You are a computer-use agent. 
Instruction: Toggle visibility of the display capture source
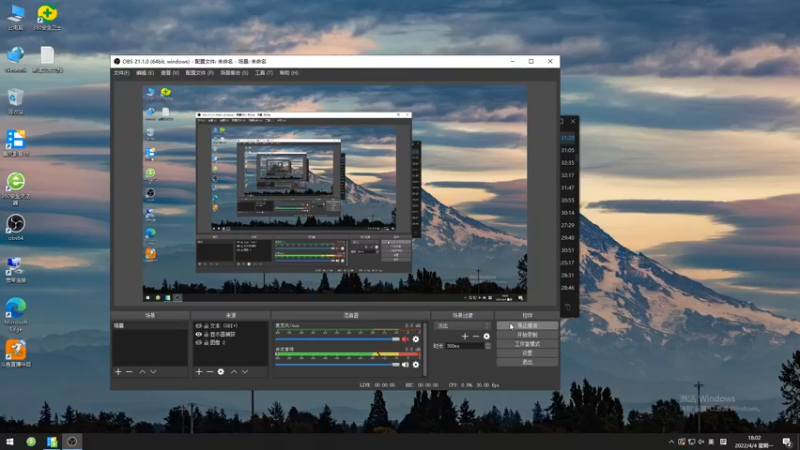tap(198, 334)
